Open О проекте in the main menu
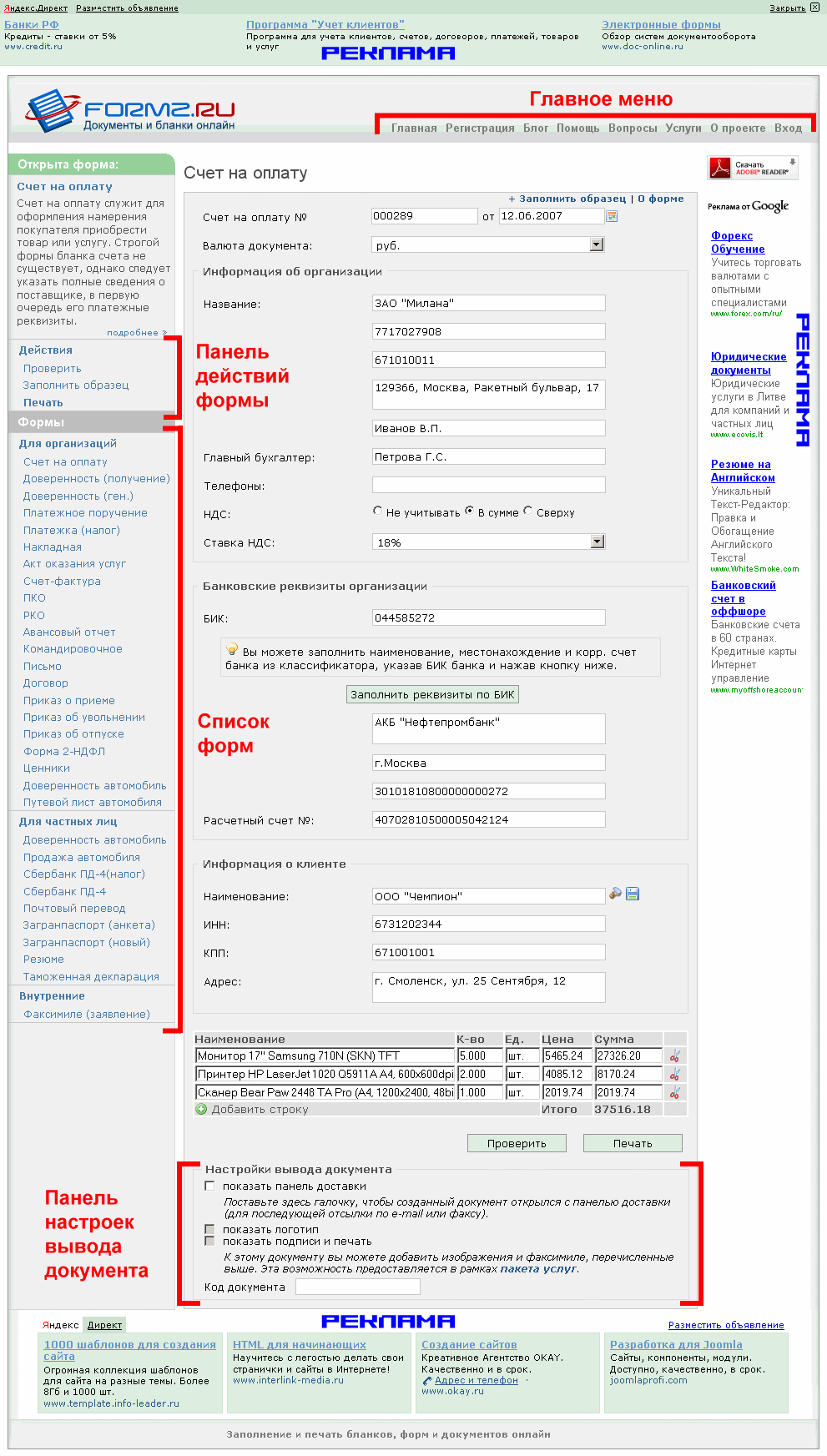Screen dimensions: 827x1456 coord(738,128)
